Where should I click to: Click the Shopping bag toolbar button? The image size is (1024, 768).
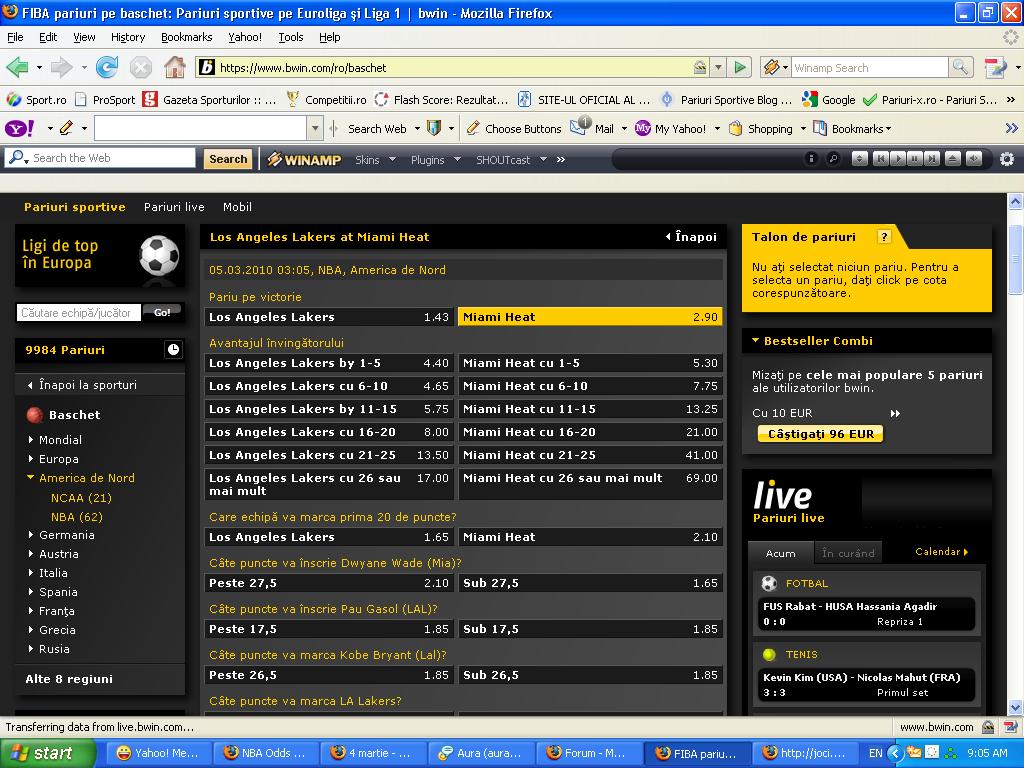coord(760,129)
